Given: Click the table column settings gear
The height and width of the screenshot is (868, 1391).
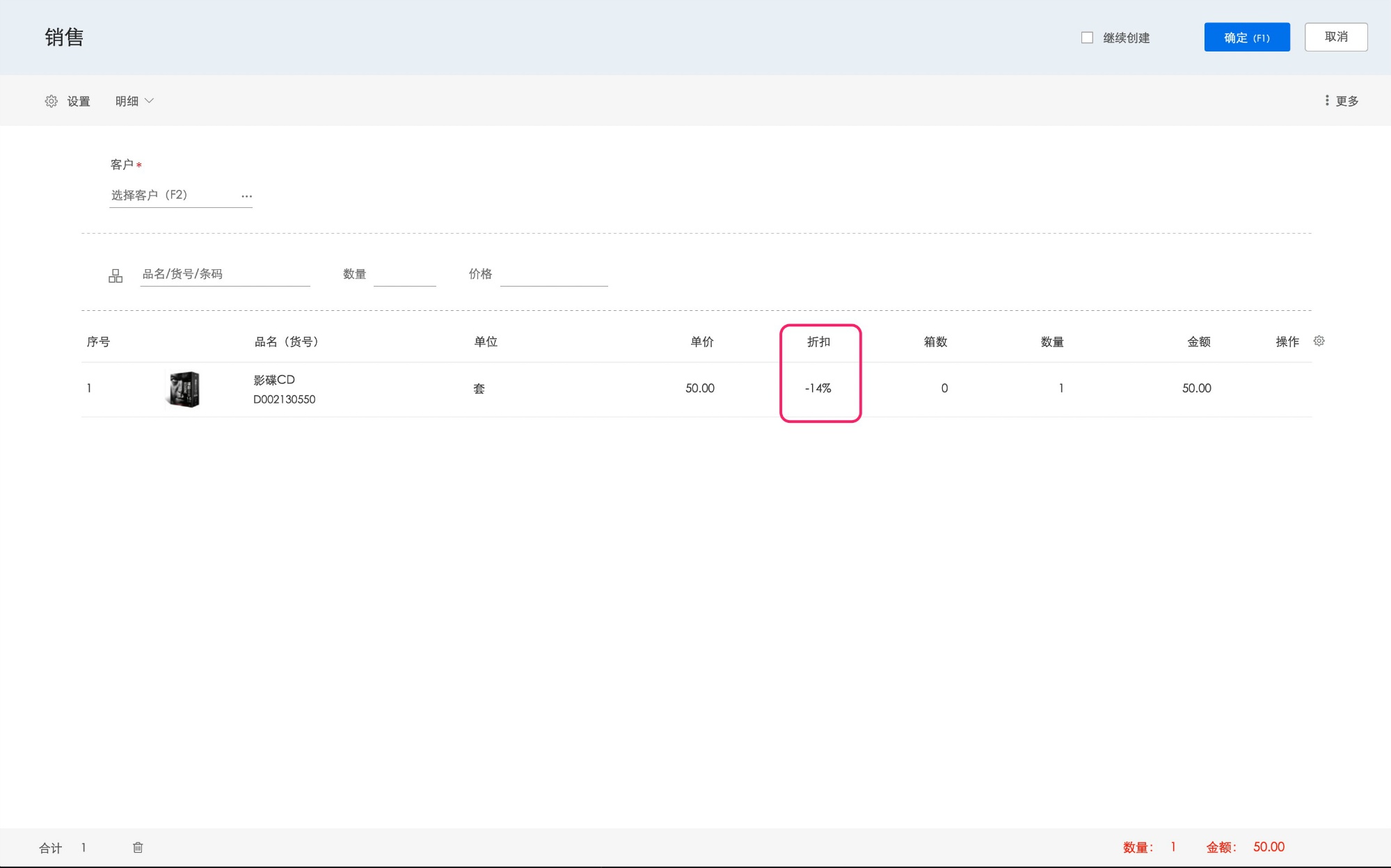Looking at the screenshot, I should [x=1319, y=341].
